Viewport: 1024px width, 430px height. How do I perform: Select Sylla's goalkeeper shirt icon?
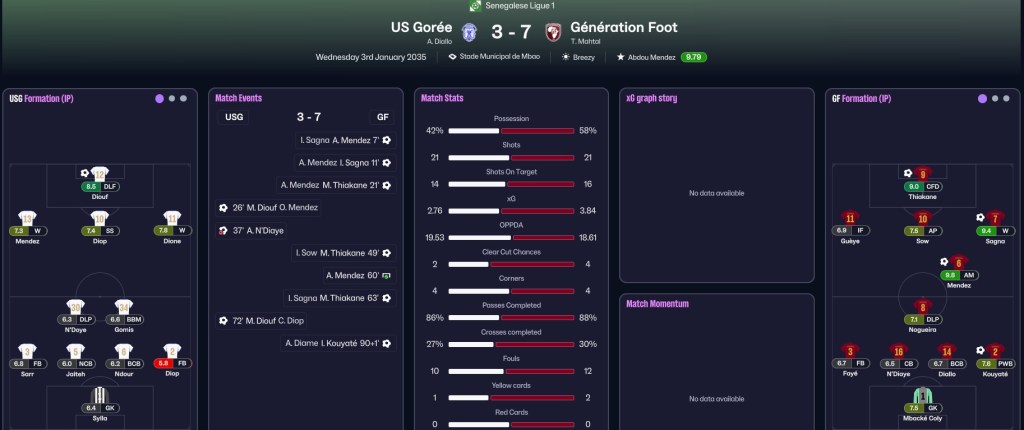coord(99,395)
